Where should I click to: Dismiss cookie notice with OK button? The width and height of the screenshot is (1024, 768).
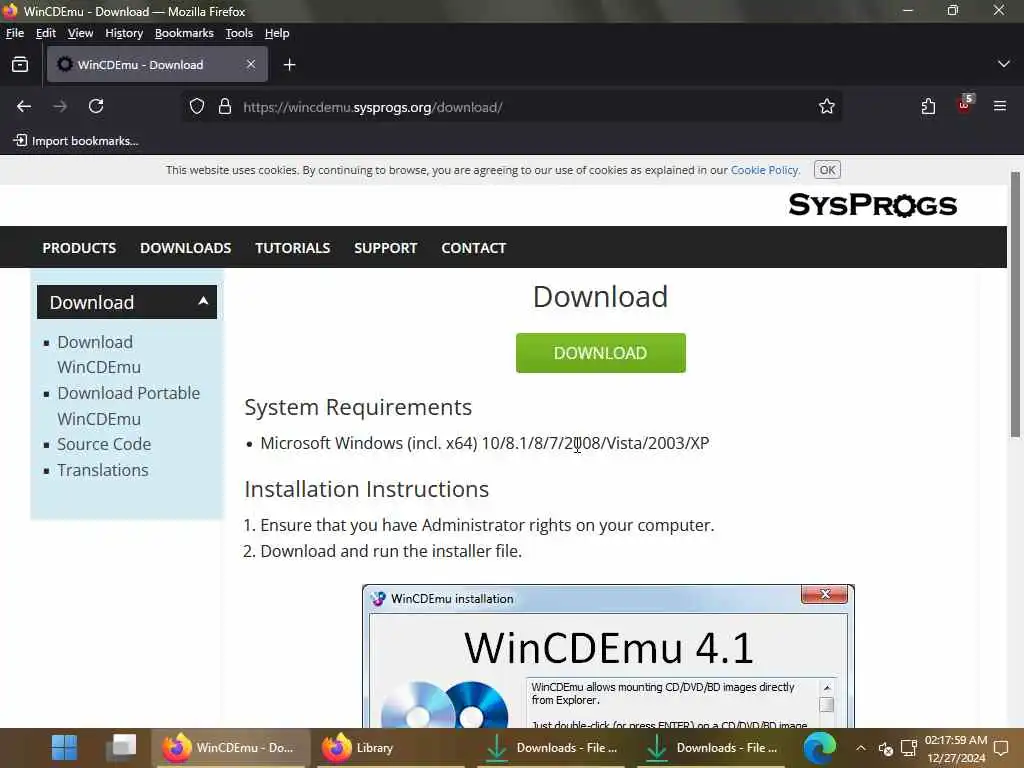click(827, 170)
